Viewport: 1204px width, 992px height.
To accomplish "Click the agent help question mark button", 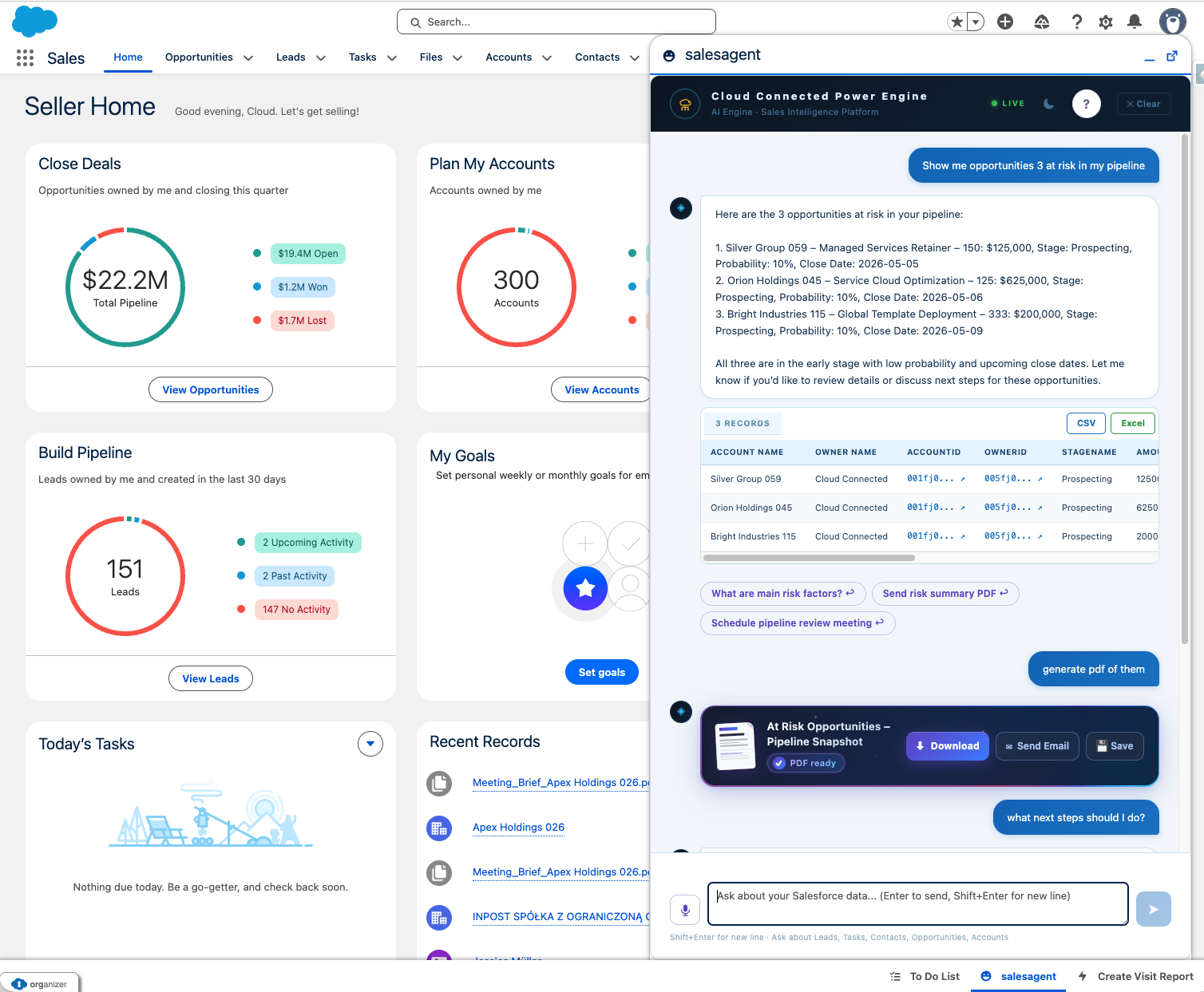I will [1086, 104].
